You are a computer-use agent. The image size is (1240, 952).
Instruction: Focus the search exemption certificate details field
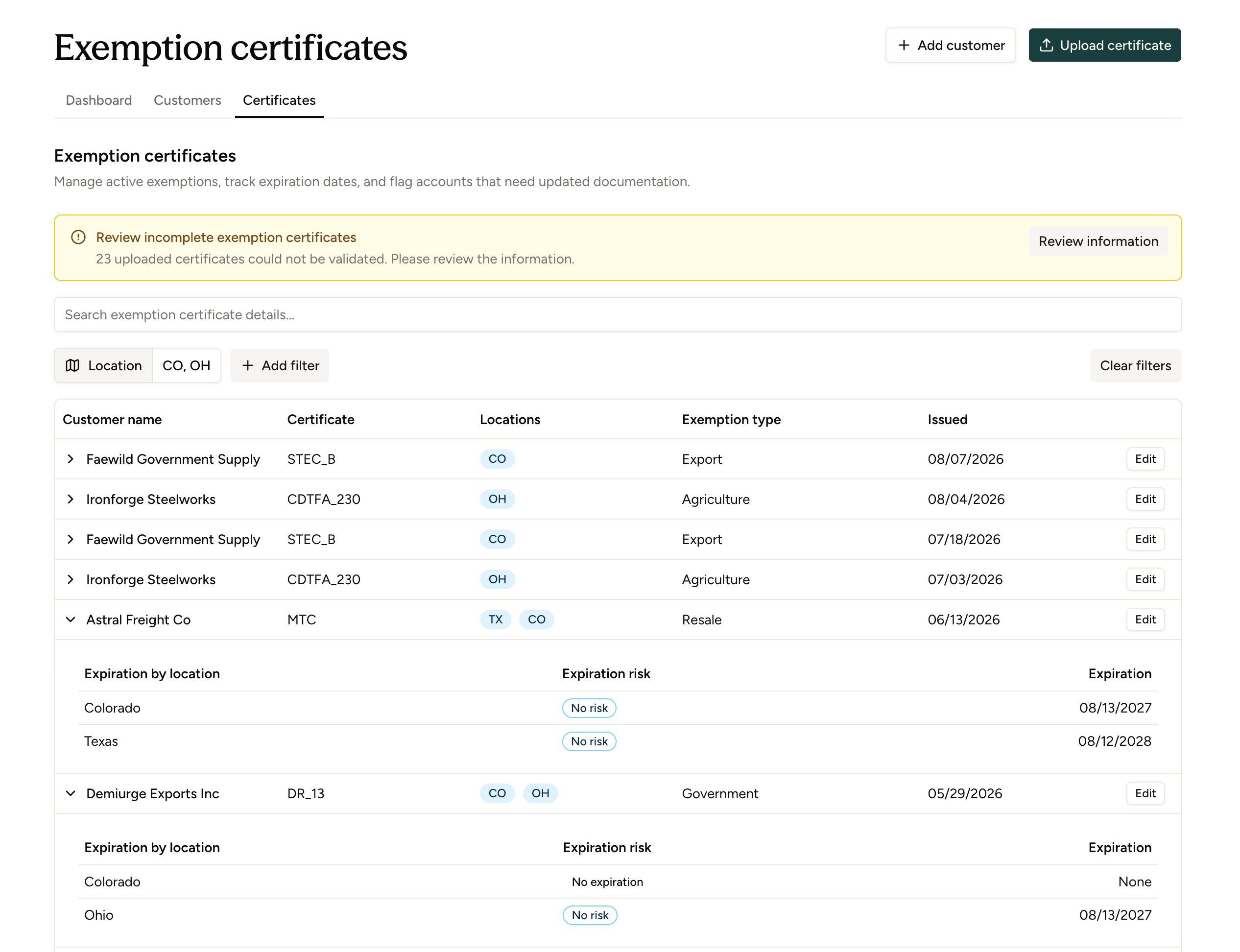click(x=618, y=314)
